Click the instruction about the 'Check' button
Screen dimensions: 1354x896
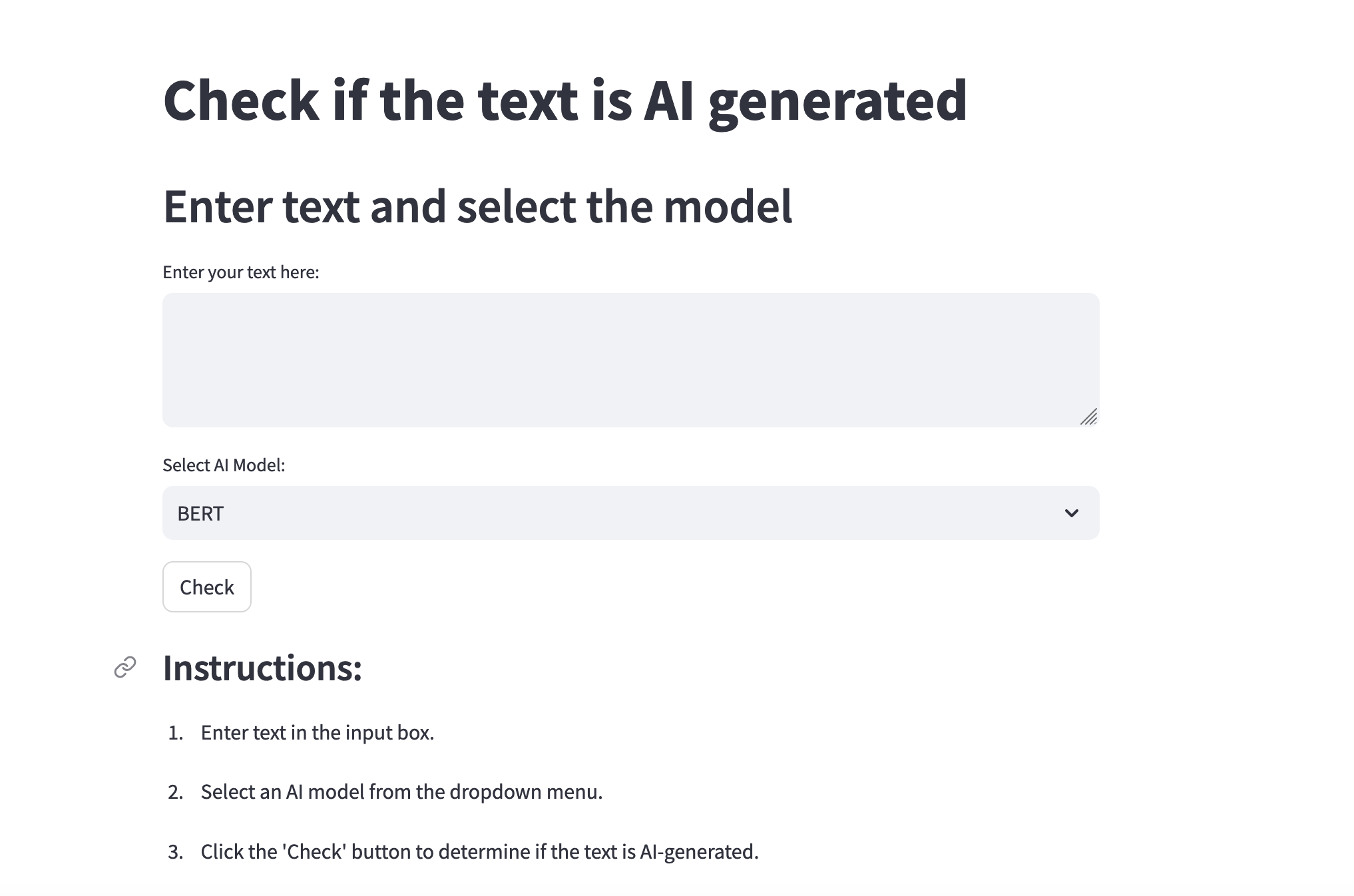479,852
